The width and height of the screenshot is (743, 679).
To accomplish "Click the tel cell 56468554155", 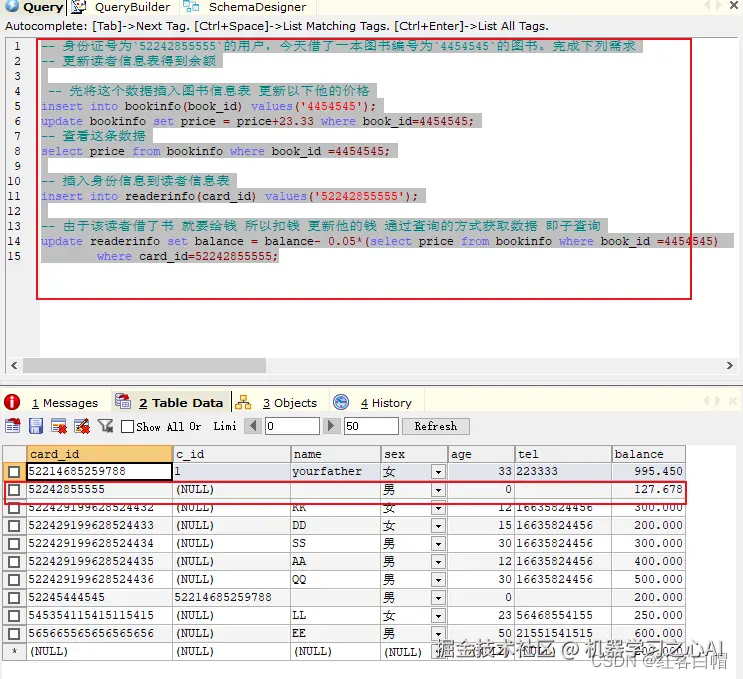I will [562, 616].
